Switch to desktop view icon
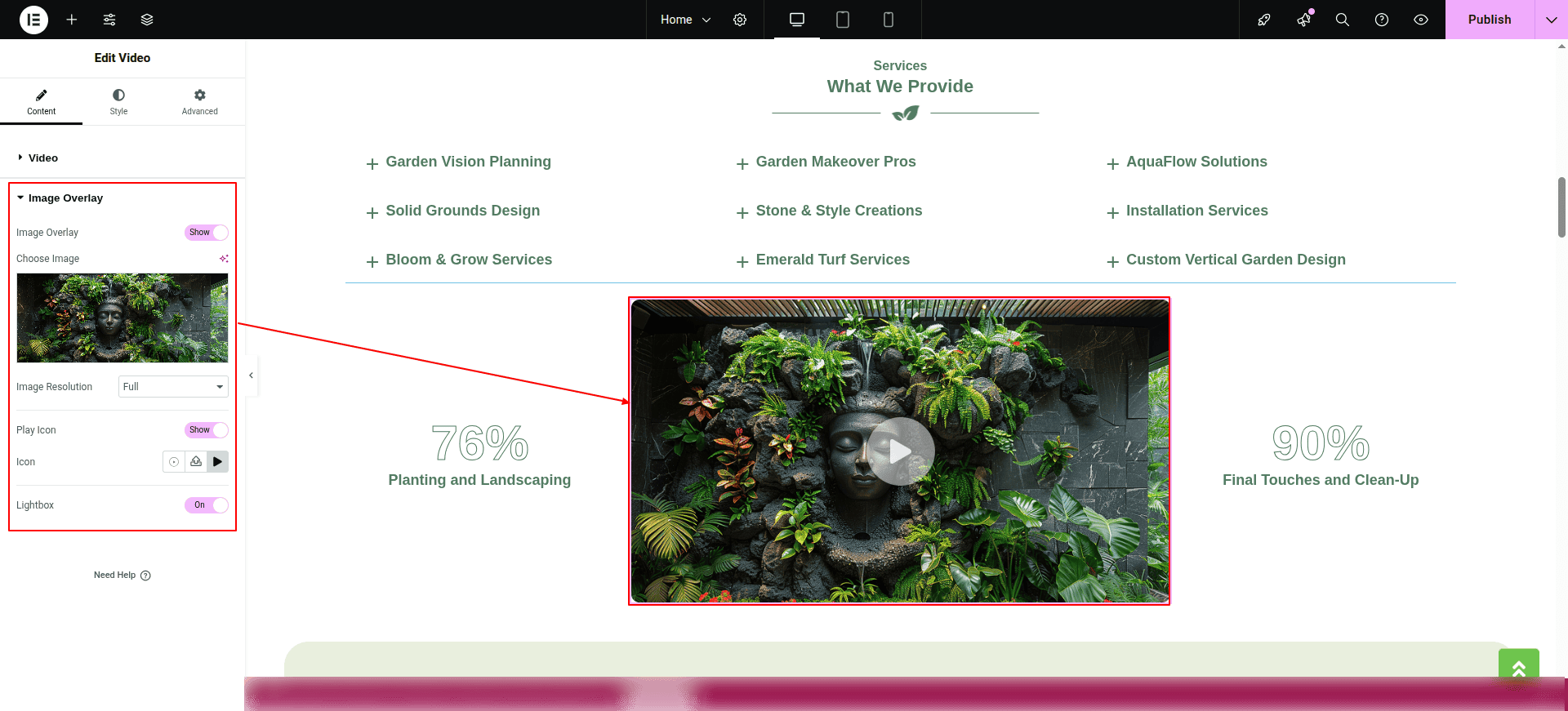Screen dimensions: 1568x711 [797, 20]
